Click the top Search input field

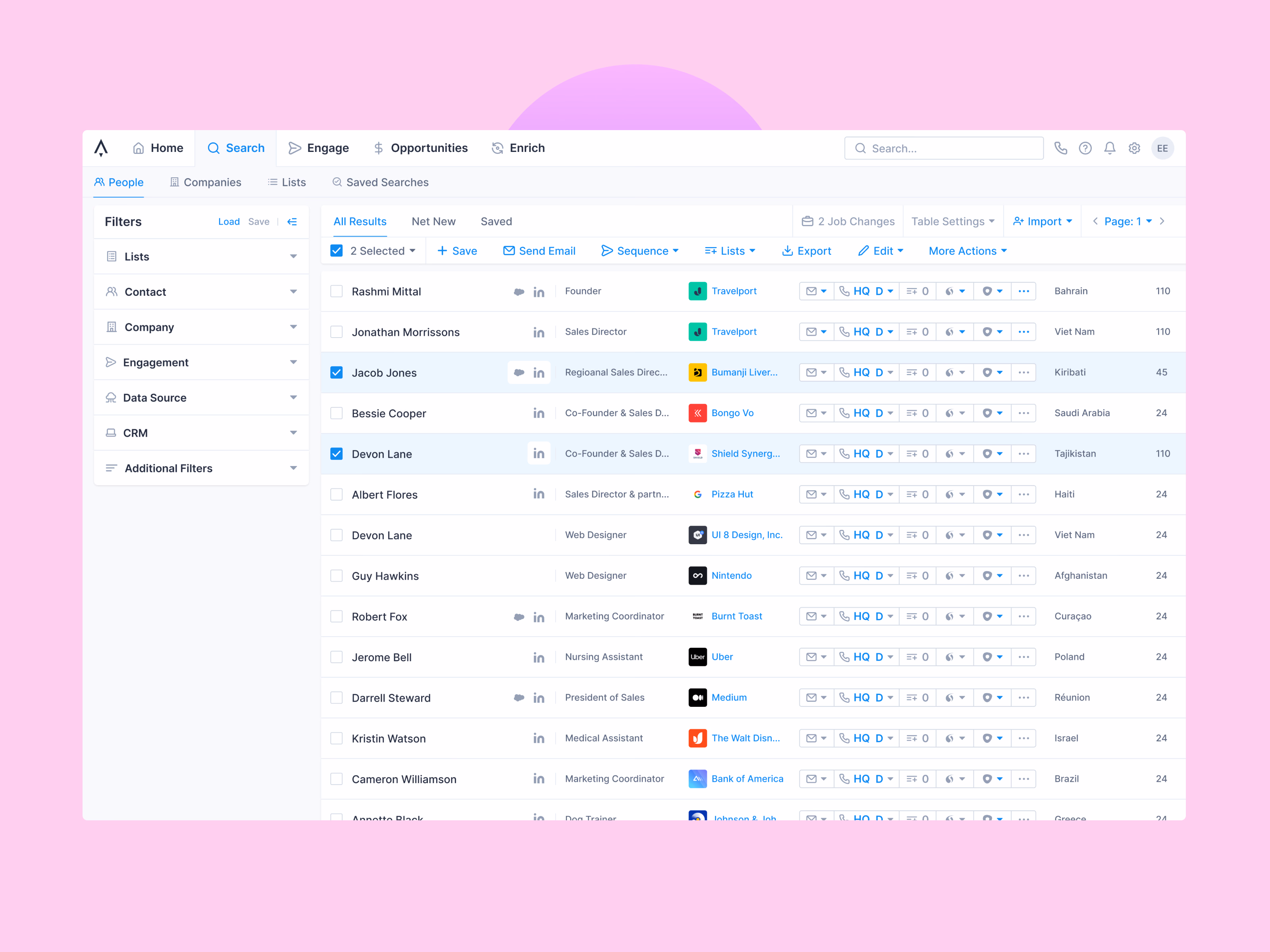944,148
